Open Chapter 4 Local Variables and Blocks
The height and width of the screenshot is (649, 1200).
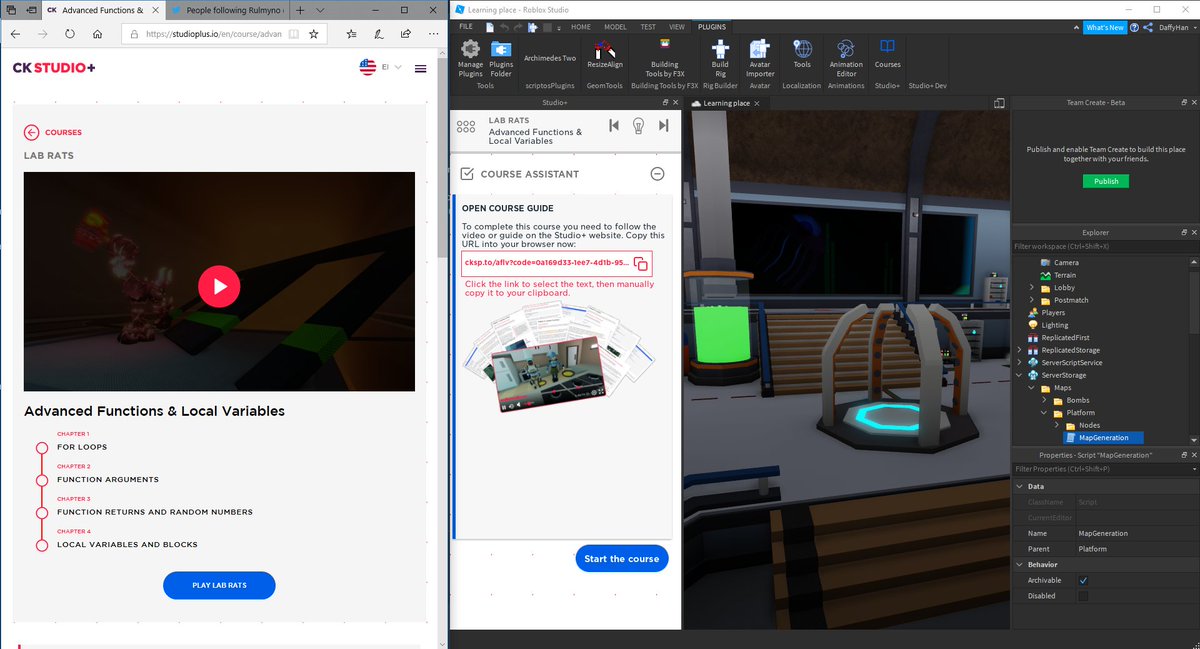(x=127, y=545)
